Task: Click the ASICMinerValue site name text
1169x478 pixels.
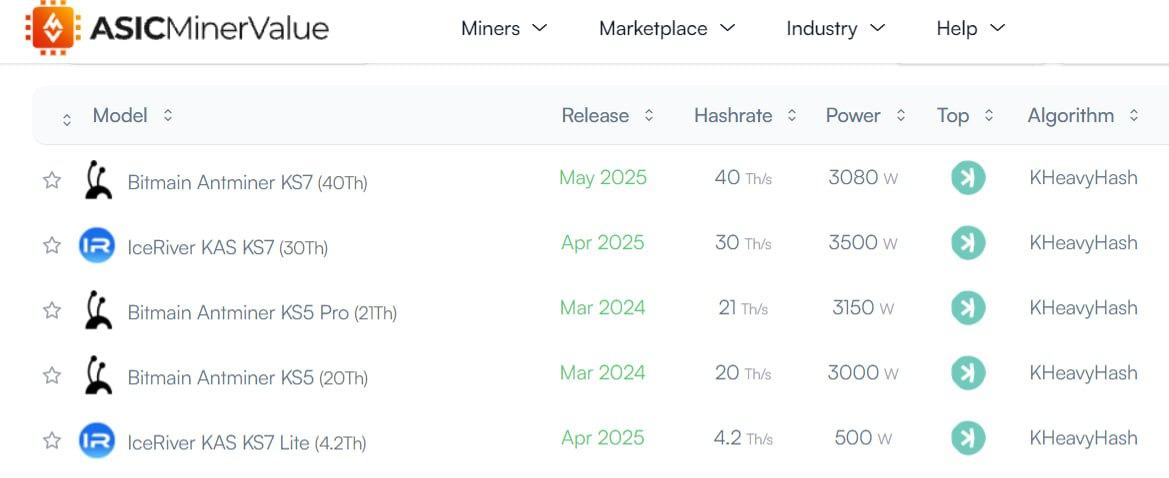Action: point(209,28)
